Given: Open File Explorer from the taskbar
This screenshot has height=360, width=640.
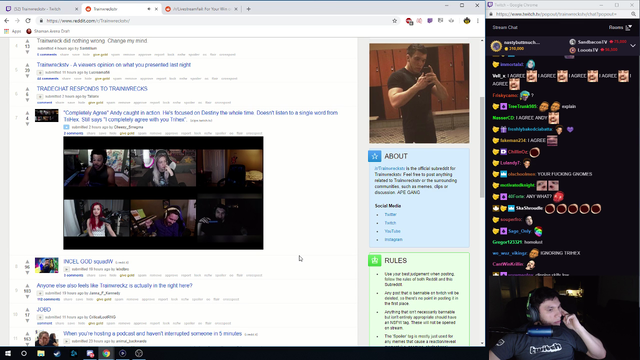Looking at the screenshot, I should click(x=40, y=353).
